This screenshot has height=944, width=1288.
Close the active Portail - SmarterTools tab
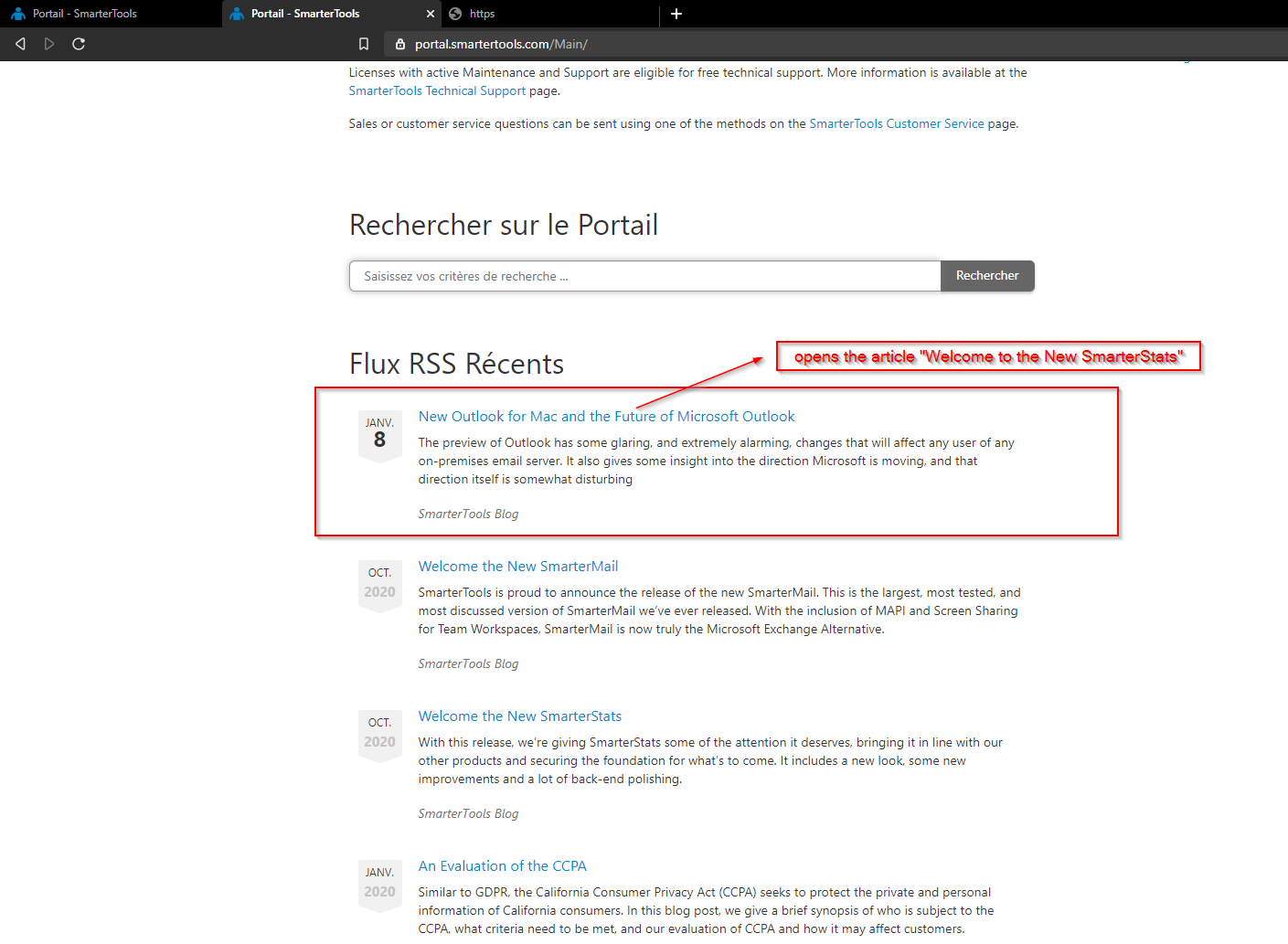(x=431, y=14)
